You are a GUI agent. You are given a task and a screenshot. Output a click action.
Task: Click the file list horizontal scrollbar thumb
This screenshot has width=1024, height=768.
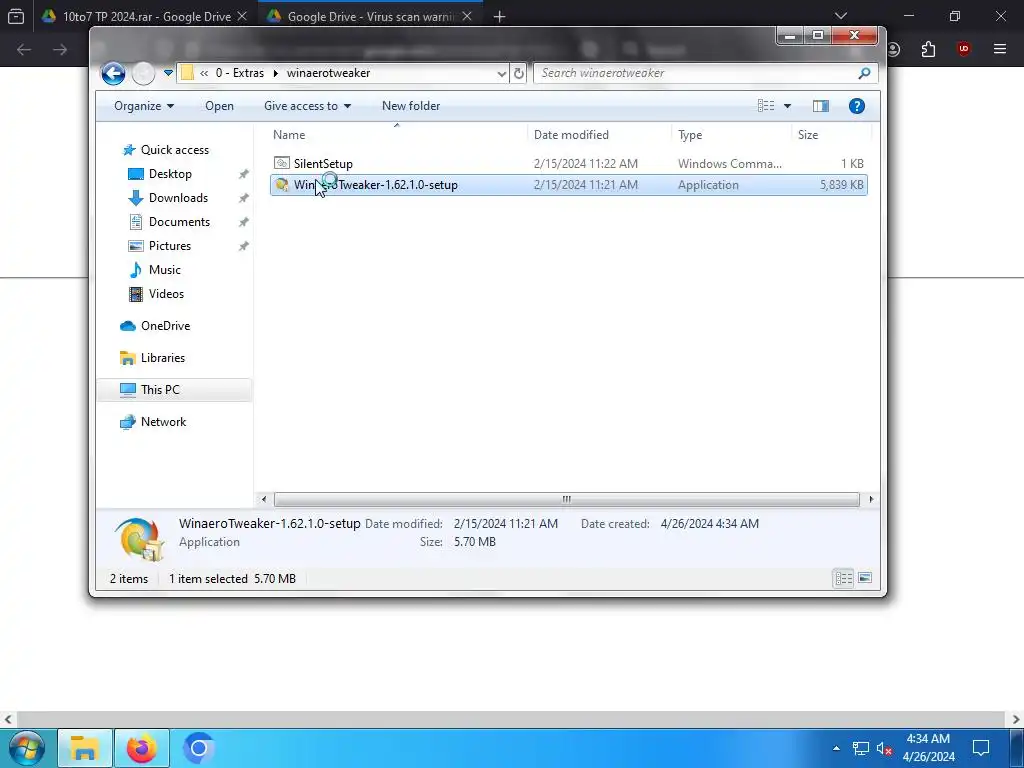point(566,500)
